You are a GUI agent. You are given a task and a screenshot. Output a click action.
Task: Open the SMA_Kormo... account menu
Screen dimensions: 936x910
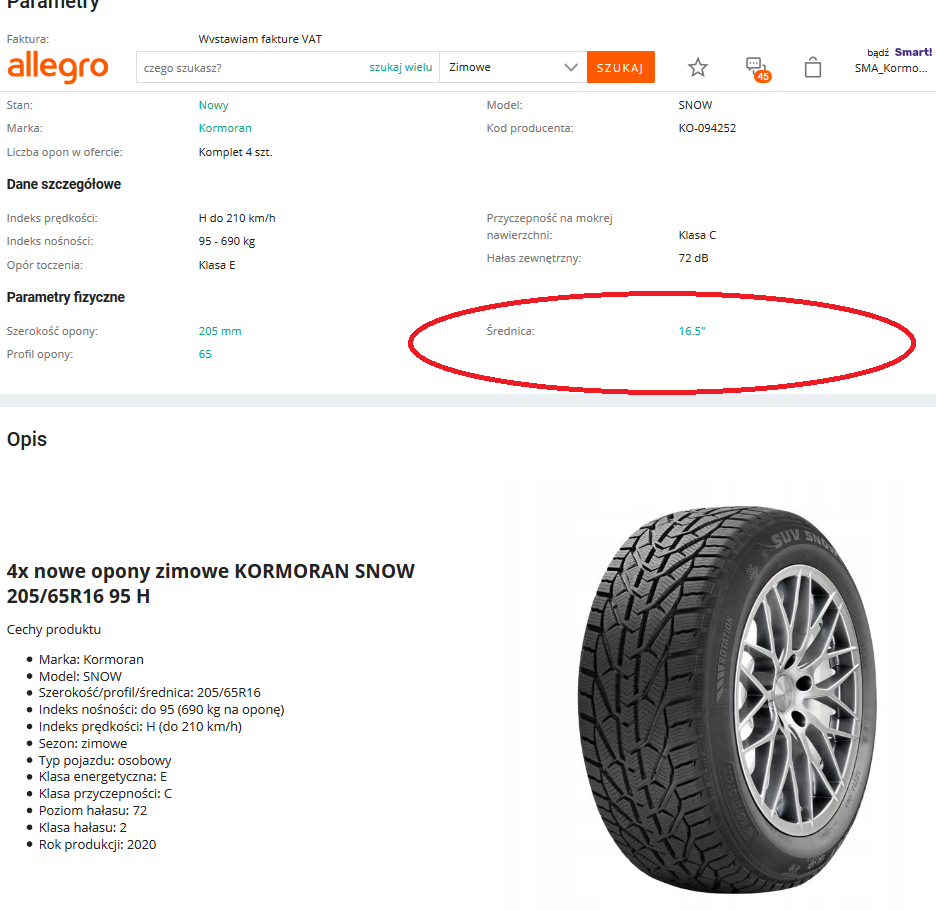pos(891,68)
